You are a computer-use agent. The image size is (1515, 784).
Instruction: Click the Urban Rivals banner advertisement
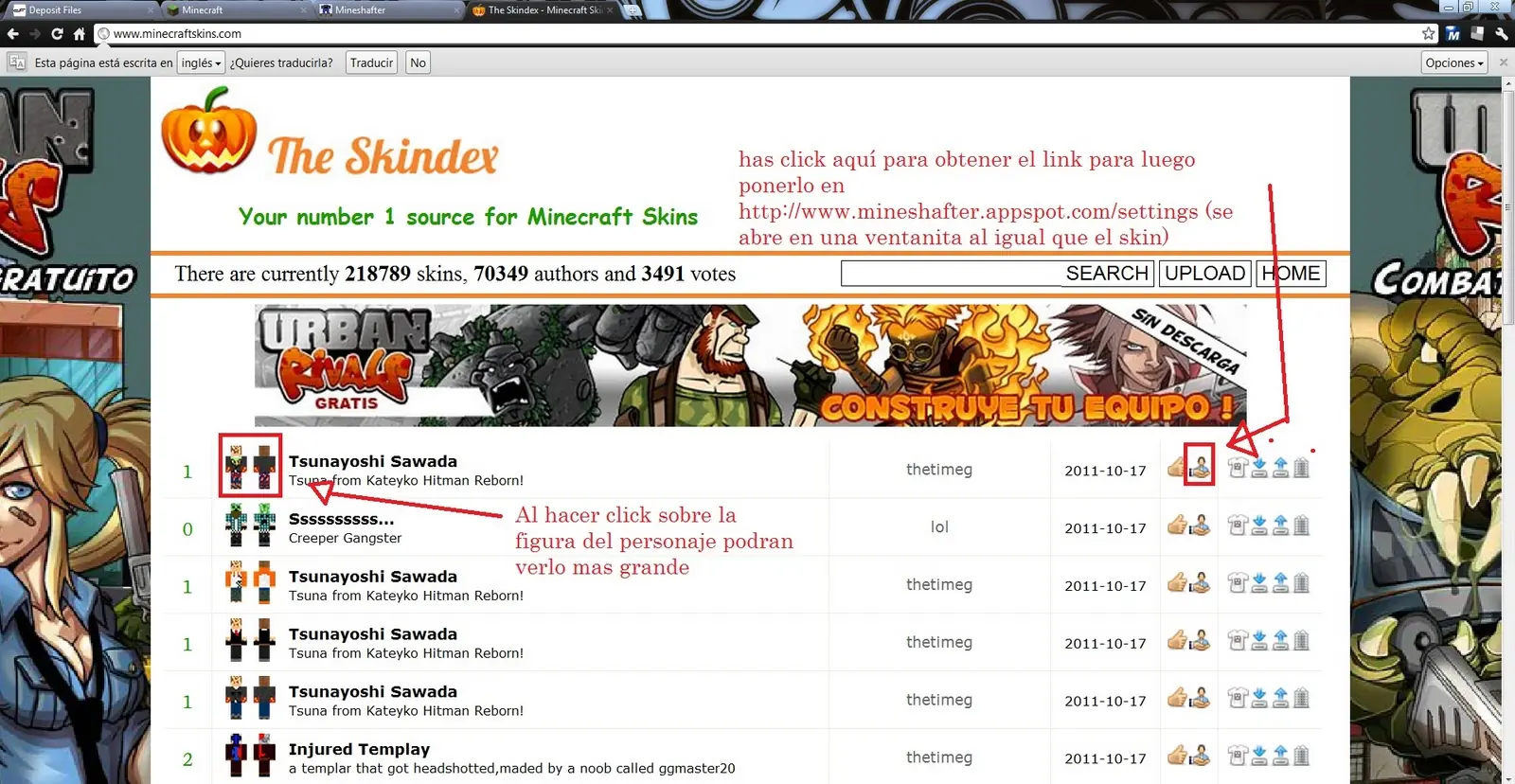point(750,365)
